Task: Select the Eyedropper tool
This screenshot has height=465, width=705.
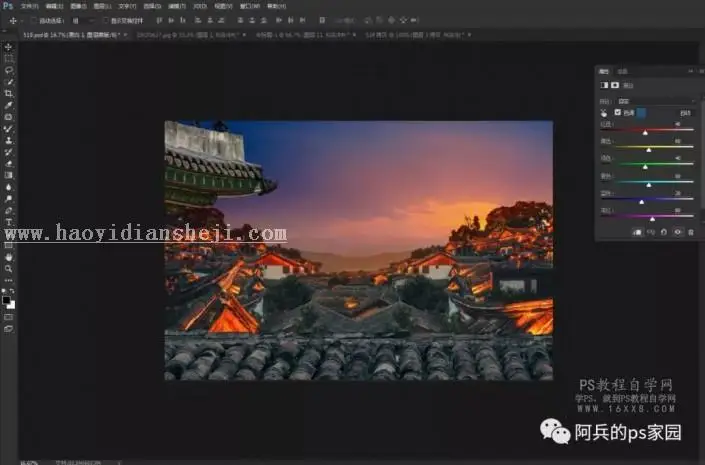Action: (x=8, y=105)
